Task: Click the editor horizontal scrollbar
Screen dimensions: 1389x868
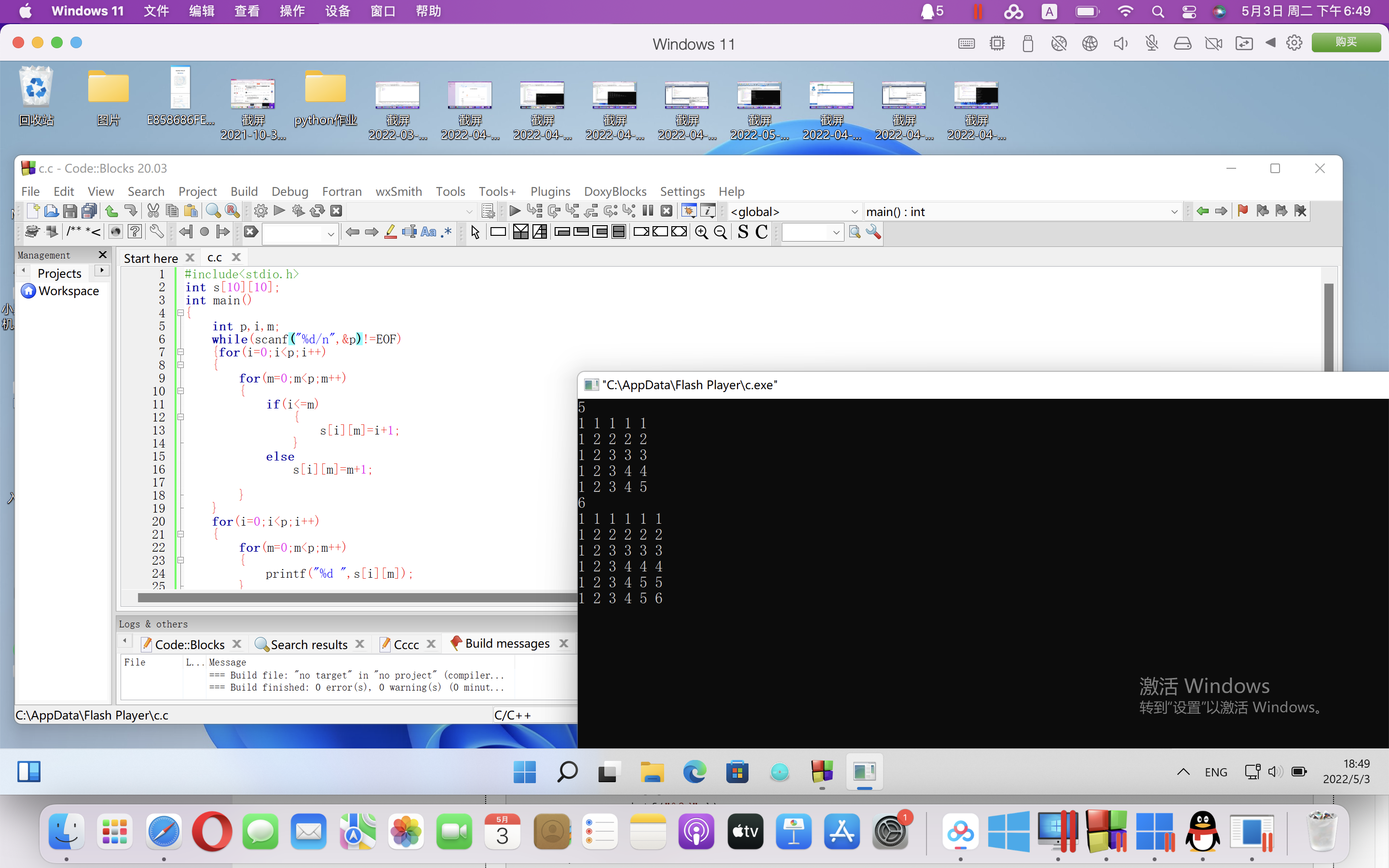Action: [x=356, y=597]
